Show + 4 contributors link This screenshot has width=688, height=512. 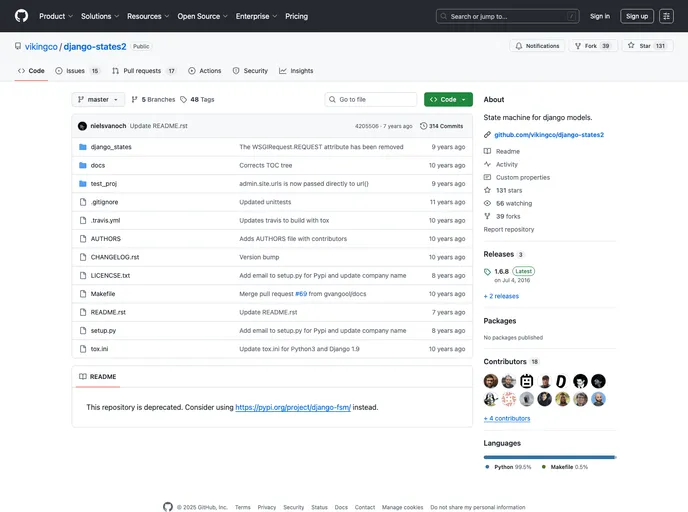pyautogui.click(x=507, y=419)
